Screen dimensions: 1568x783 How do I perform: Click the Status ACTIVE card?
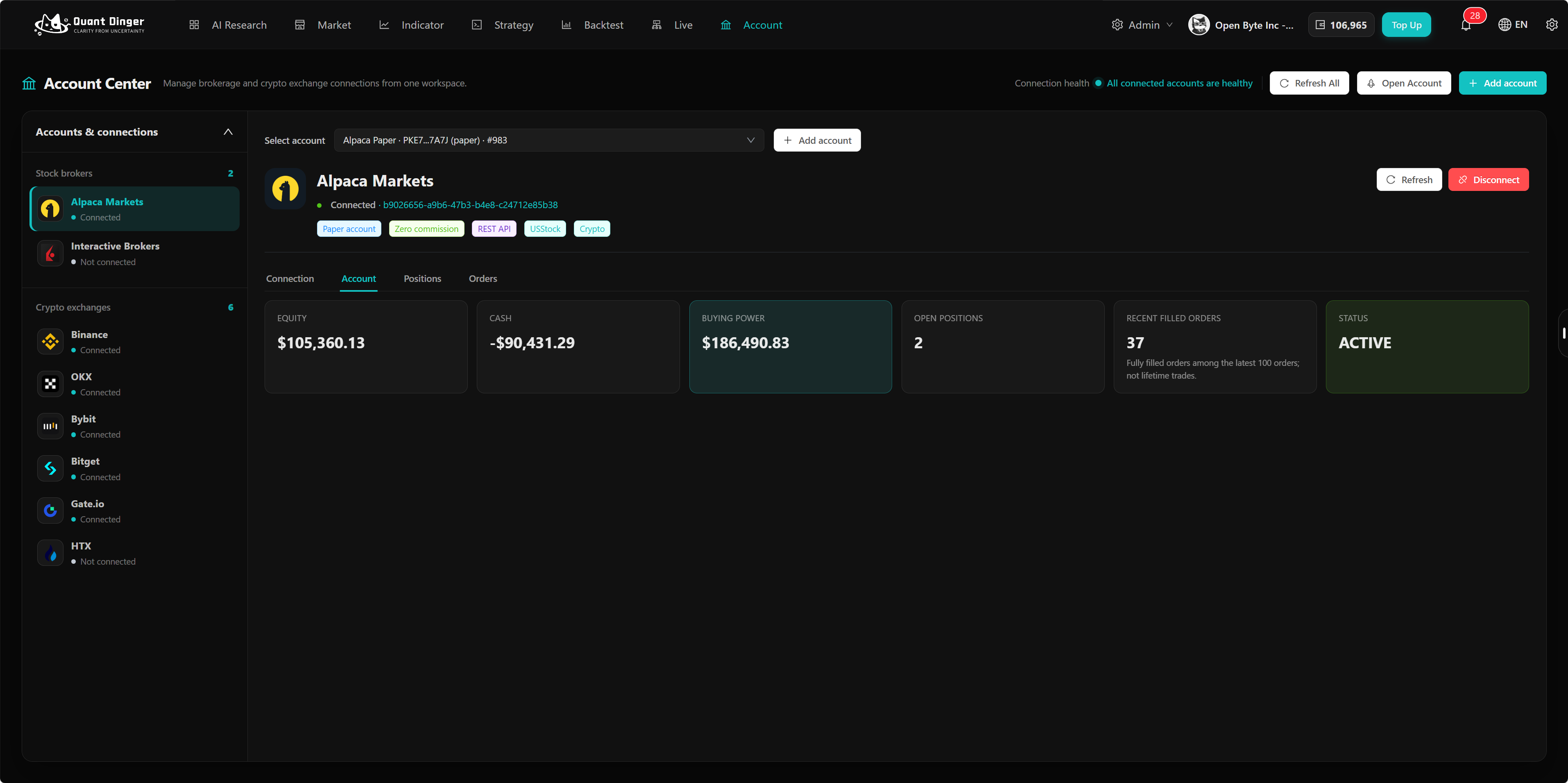[1427, 347]
